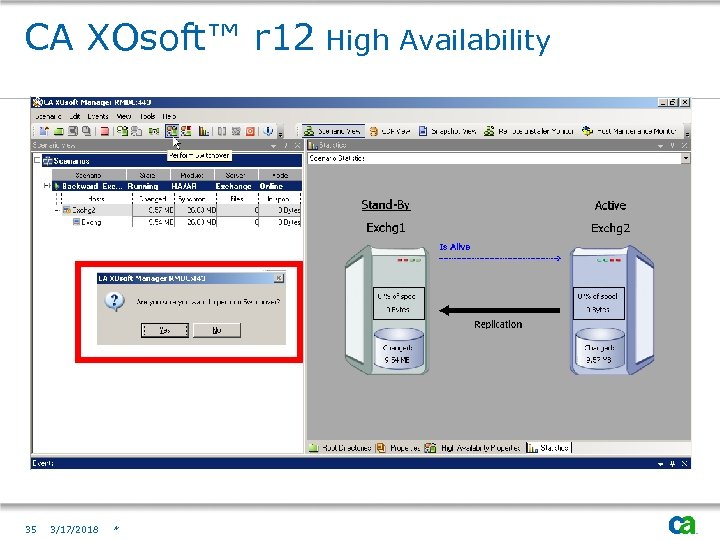Viewport: 720px width, 540px height.
Task: Expand the Backward Exchange scenario row
Action: pyautogui.click(x=46, y=186)
